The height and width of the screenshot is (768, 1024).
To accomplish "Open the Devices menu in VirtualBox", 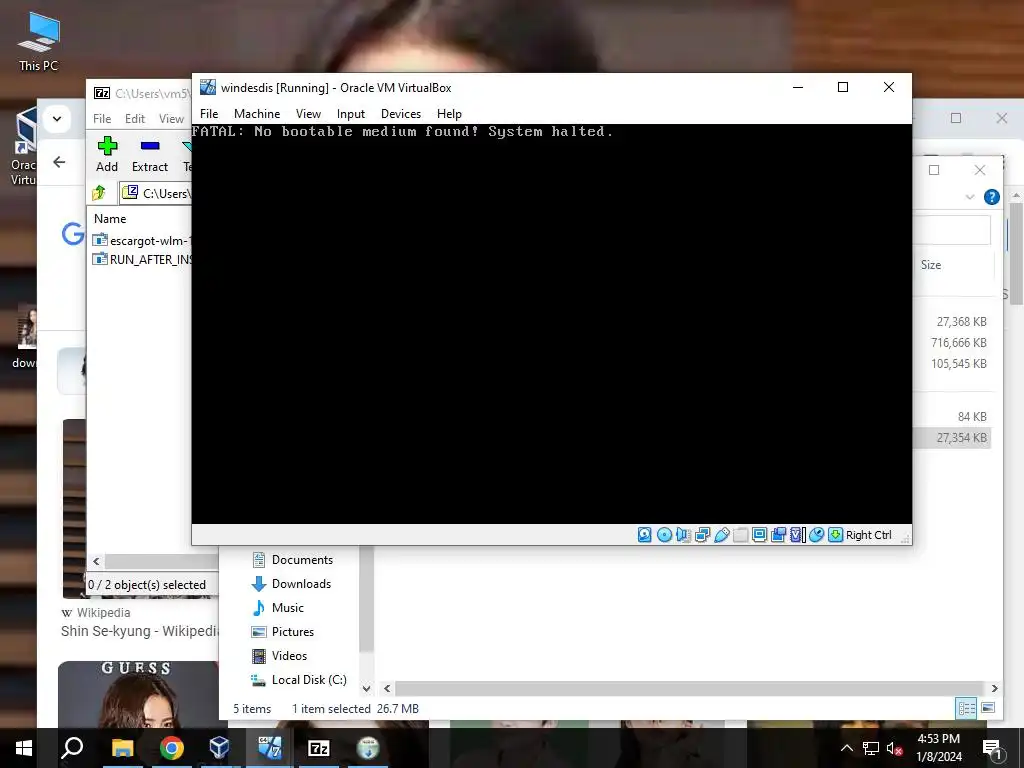I will [x=401, y=114].
